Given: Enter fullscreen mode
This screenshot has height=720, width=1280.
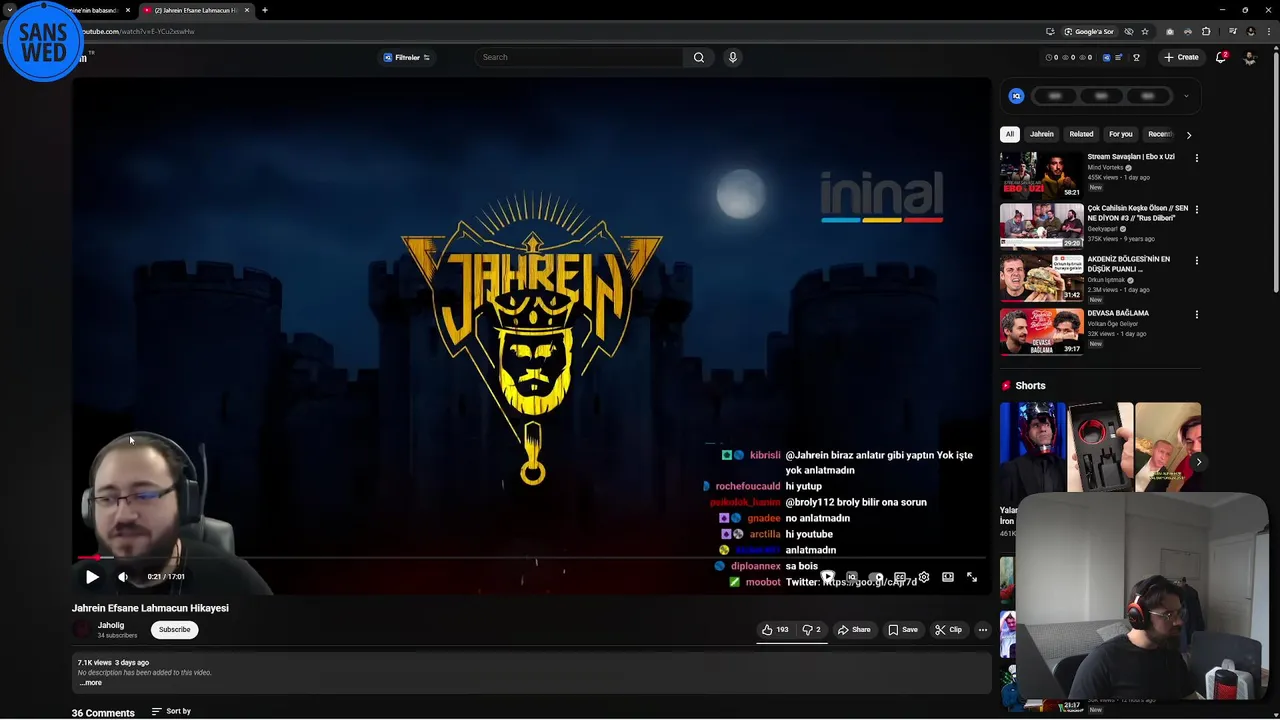Looking at the screenshot, I should pyautogui.click(x=972, y=577).
